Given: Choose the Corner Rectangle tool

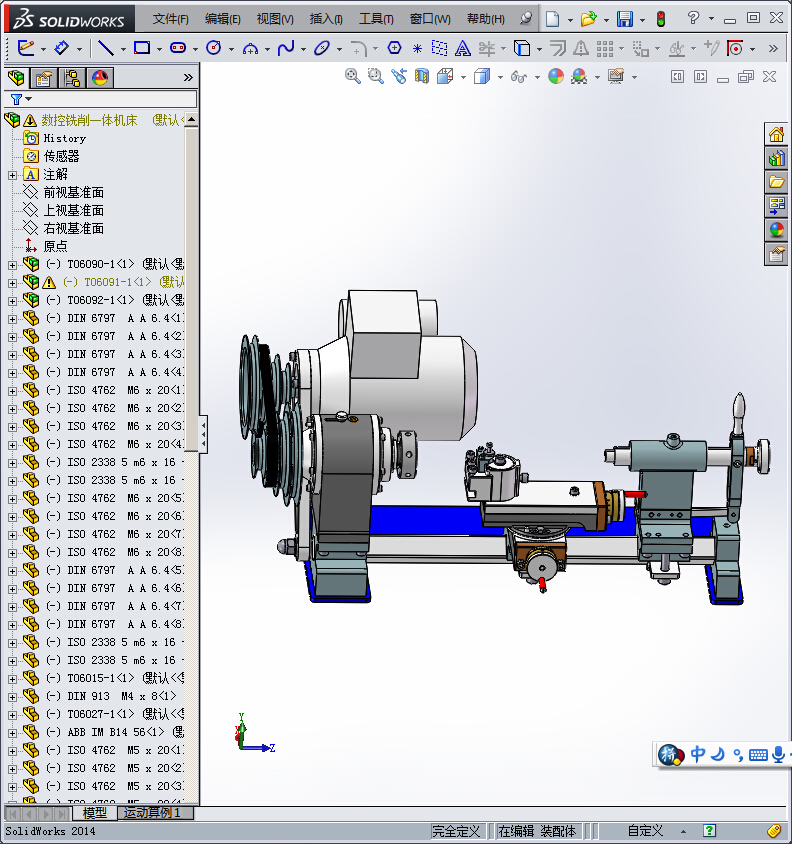Looking at the screenshot, I should (142, 48).
